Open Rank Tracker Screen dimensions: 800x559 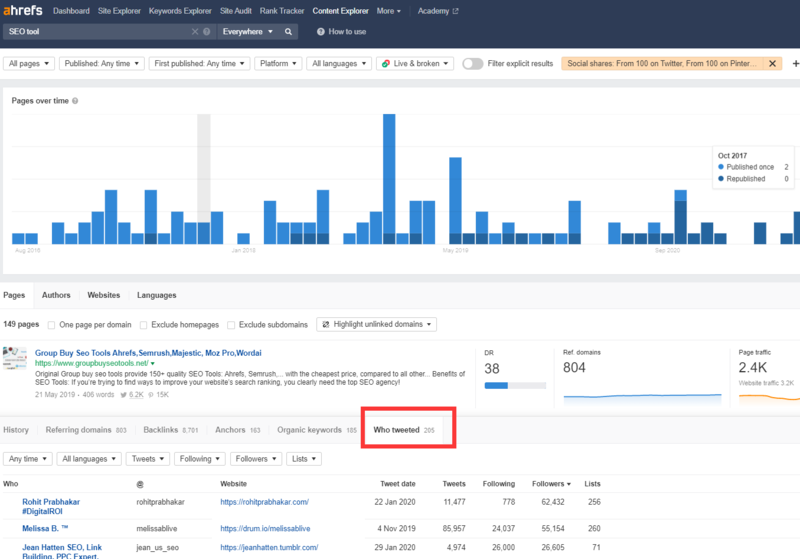coord(282,11)
